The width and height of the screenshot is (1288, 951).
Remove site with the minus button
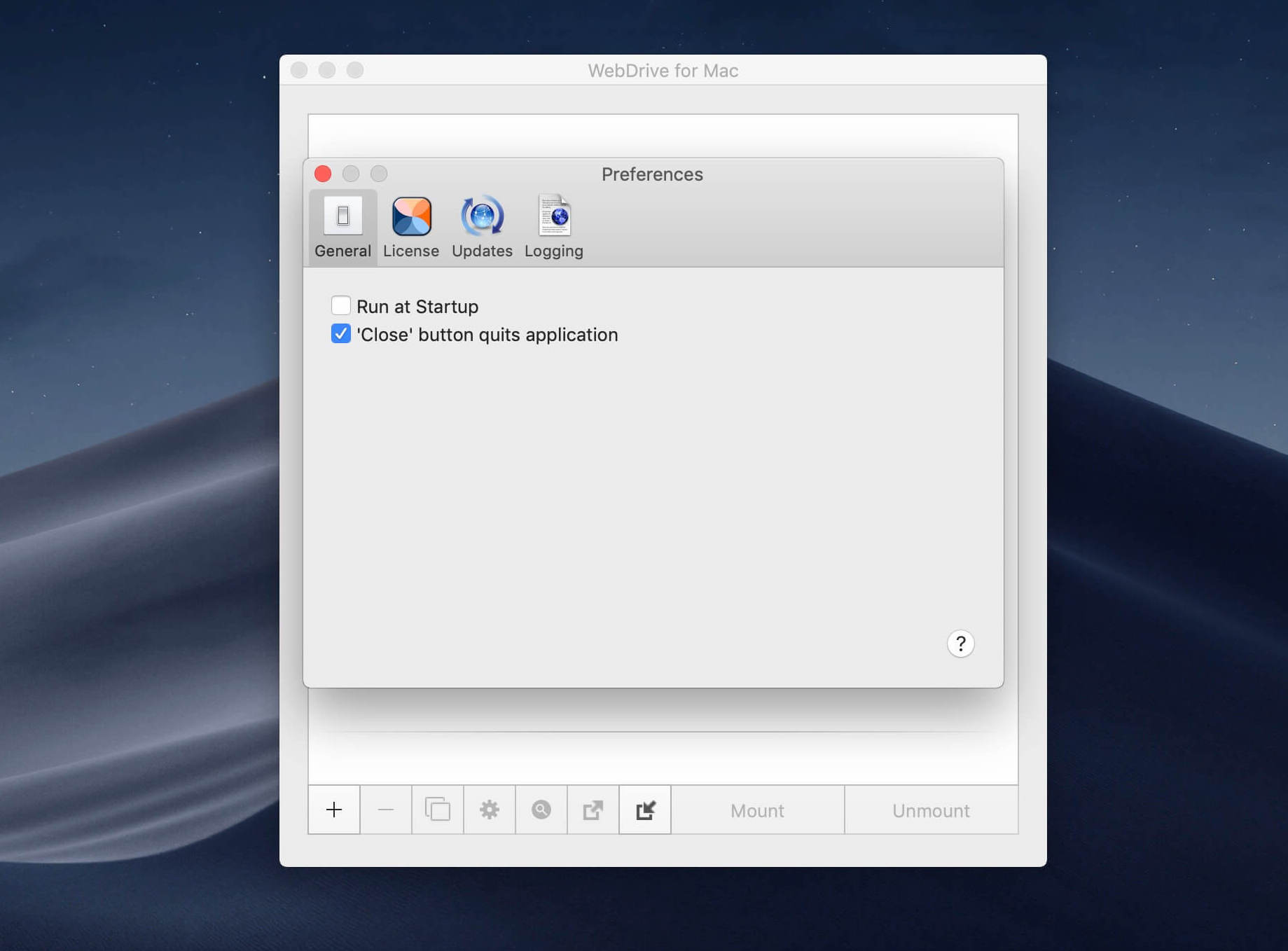click(x=386, y=810)
